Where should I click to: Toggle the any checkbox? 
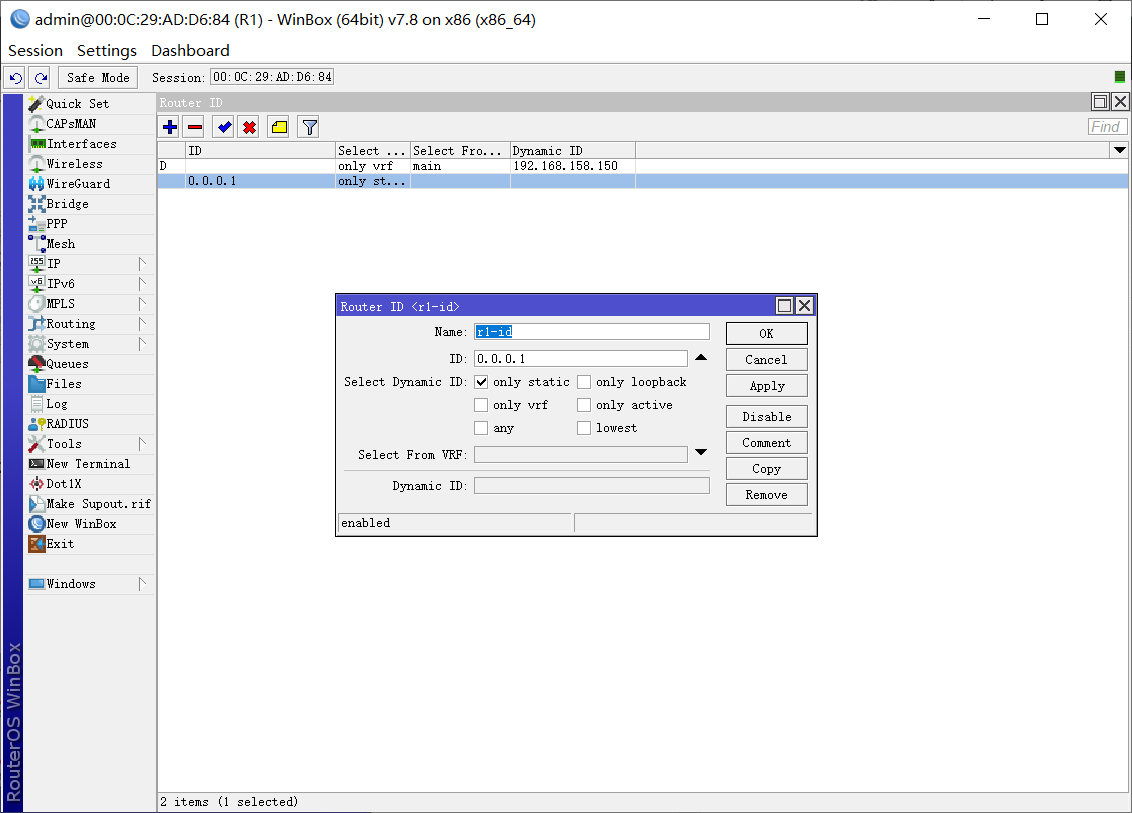coord(481,428)
